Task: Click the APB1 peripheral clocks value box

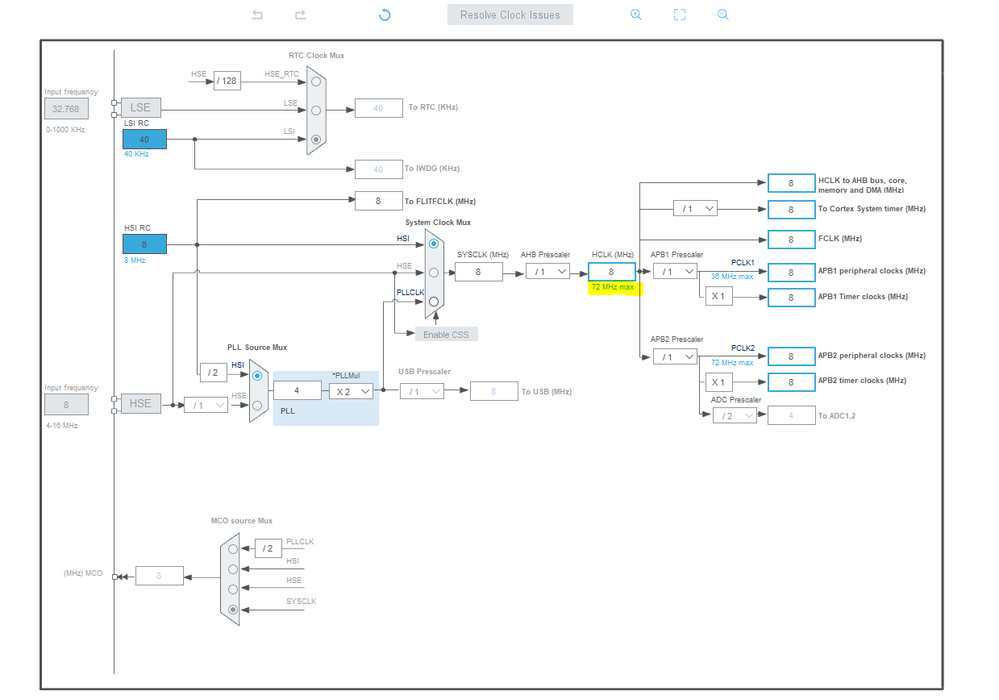Action: point(791,273)
